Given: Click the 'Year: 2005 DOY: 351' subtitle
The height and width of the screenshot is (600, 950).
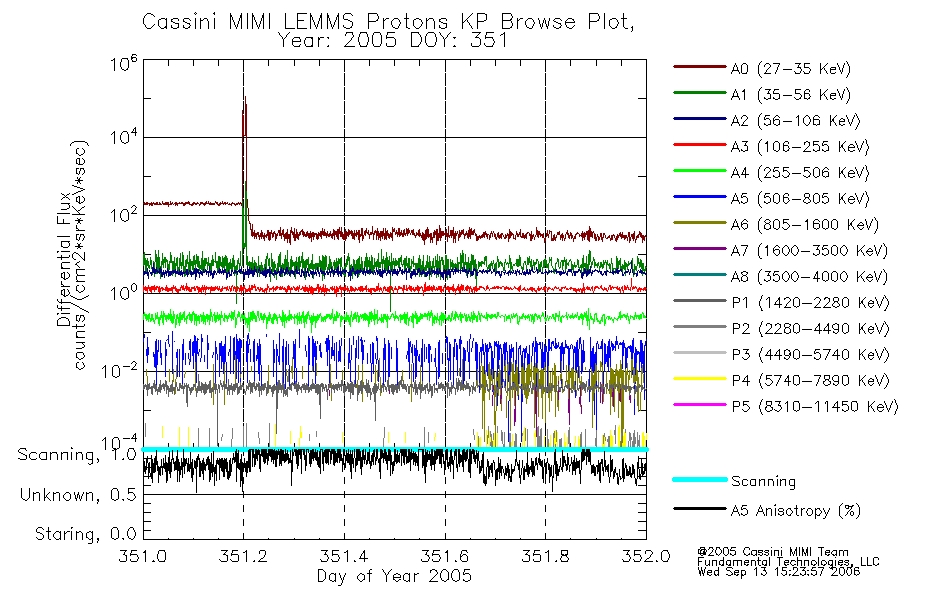Looking at the screenshot, I should tap(392, 41).
